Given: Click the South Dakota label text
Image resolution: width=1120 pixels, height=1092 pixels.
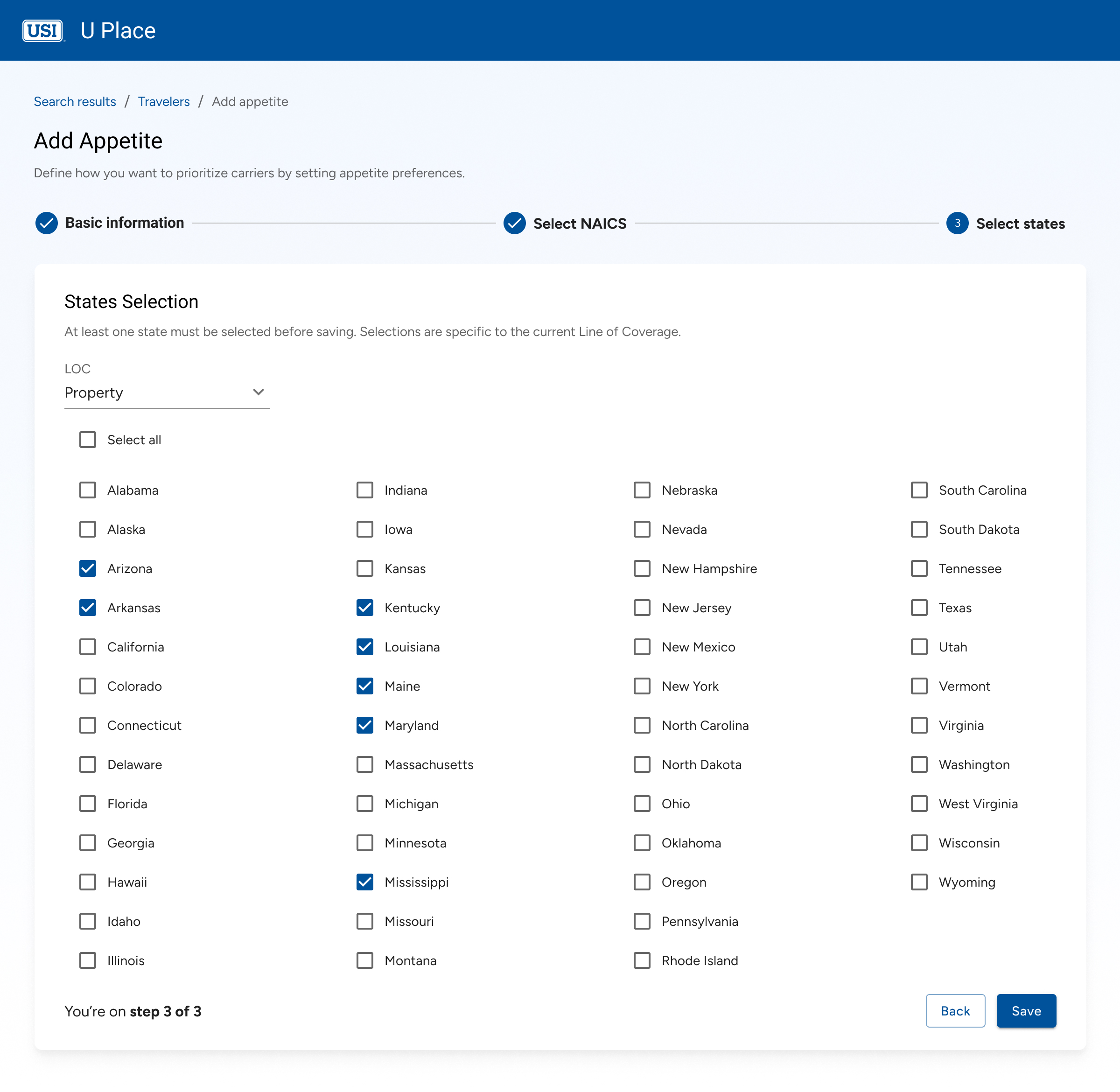Looking at the screenshot, I should (979, 529).
